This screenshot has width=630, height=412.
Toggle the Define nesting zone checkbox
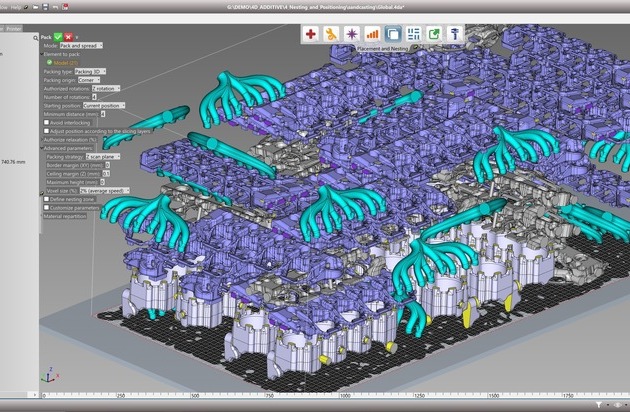45,198
